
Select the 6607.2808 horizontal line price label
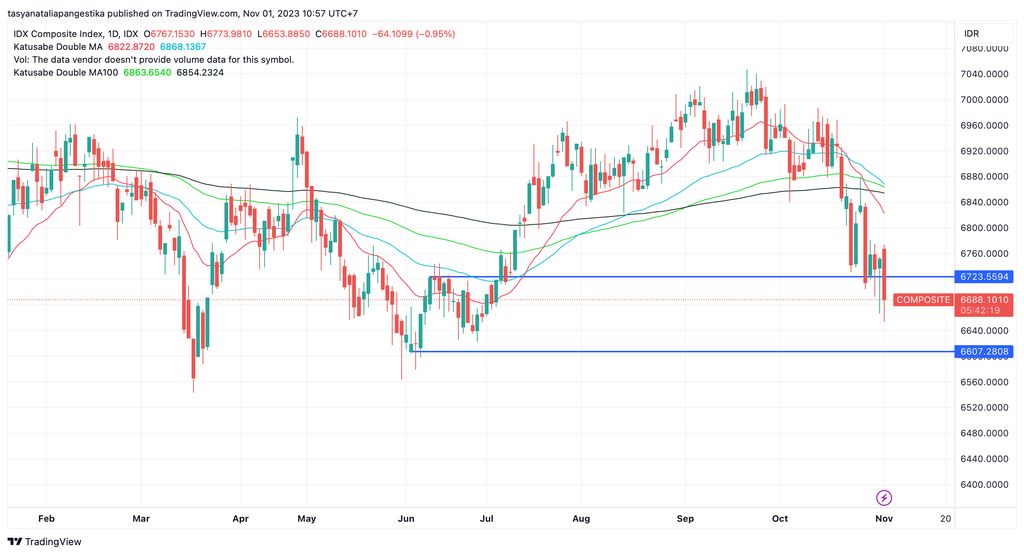(x=984, y=352)
